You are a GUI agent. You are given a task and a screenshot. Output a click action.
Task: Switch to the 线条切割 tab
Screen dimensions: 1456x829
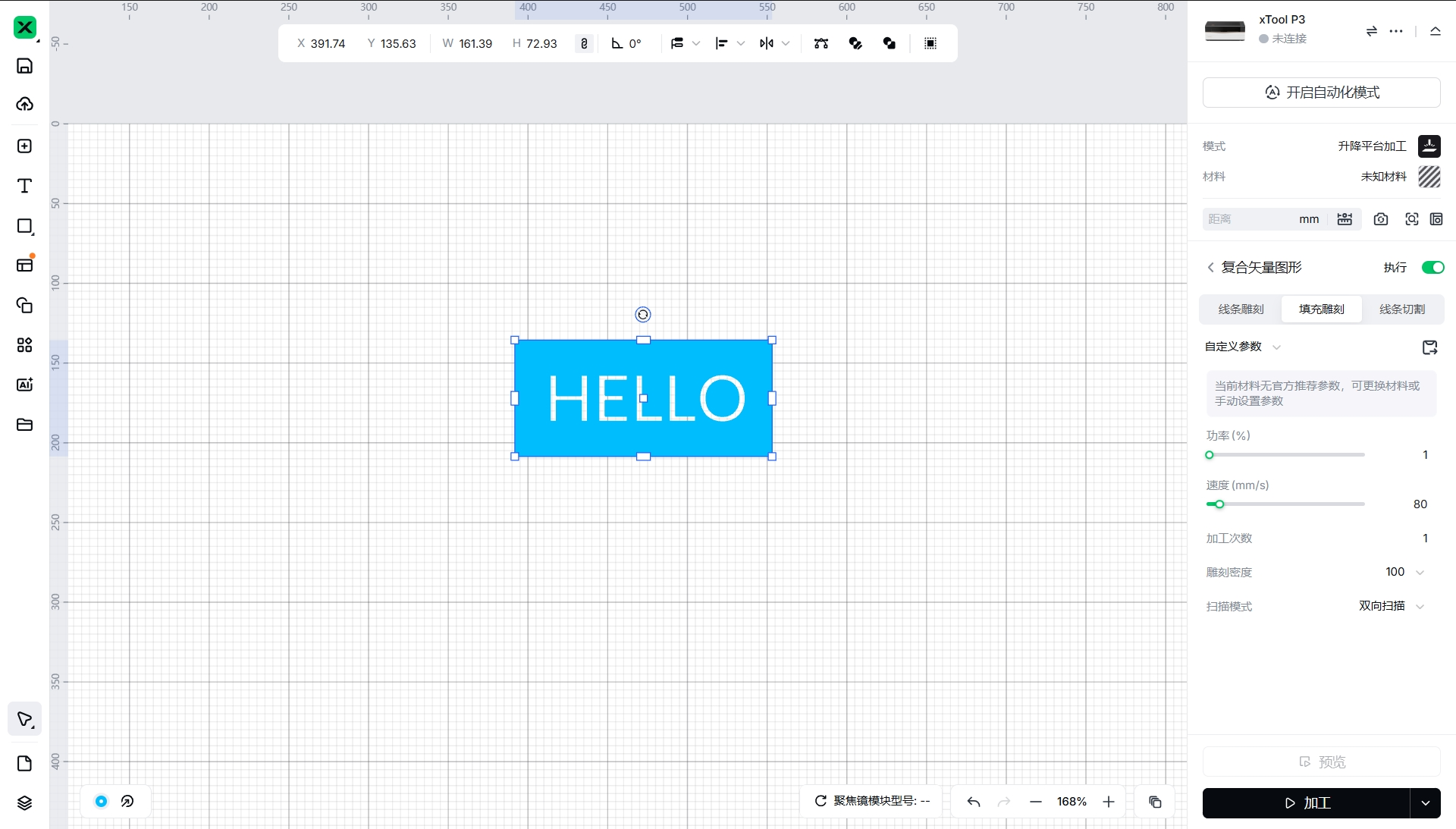[1401, 309]
